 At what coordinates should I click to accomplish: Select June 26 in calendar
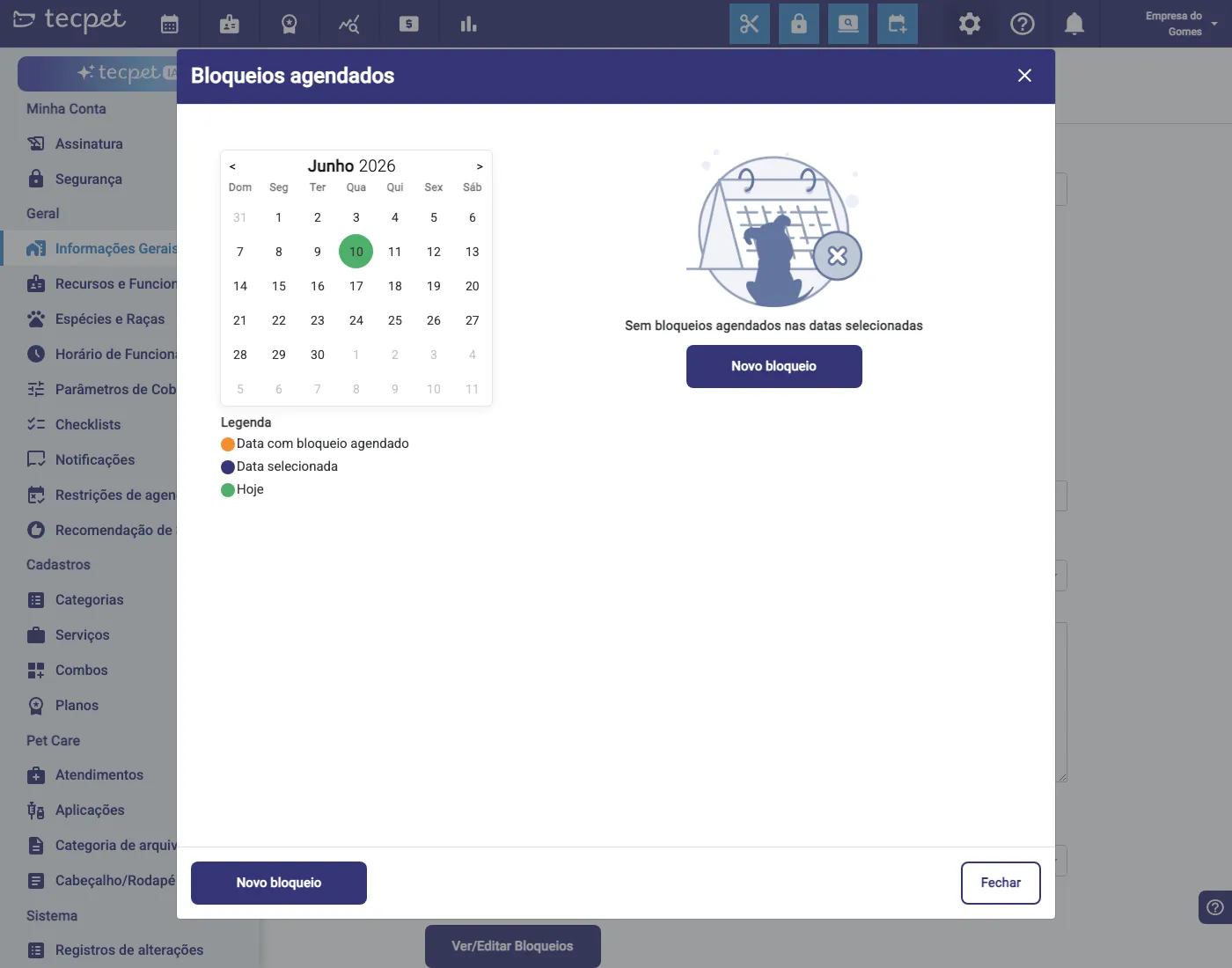[434, 320]
